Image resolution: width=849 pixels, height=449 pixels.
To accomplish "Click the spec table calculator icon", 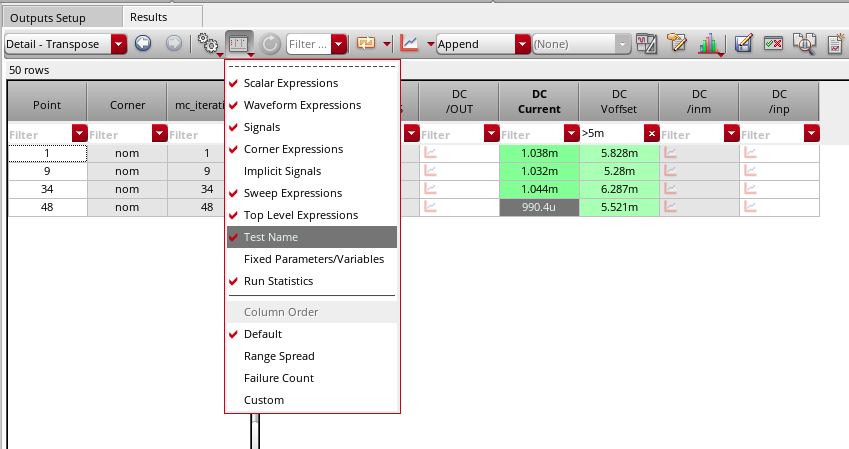I will pos(646,44).
